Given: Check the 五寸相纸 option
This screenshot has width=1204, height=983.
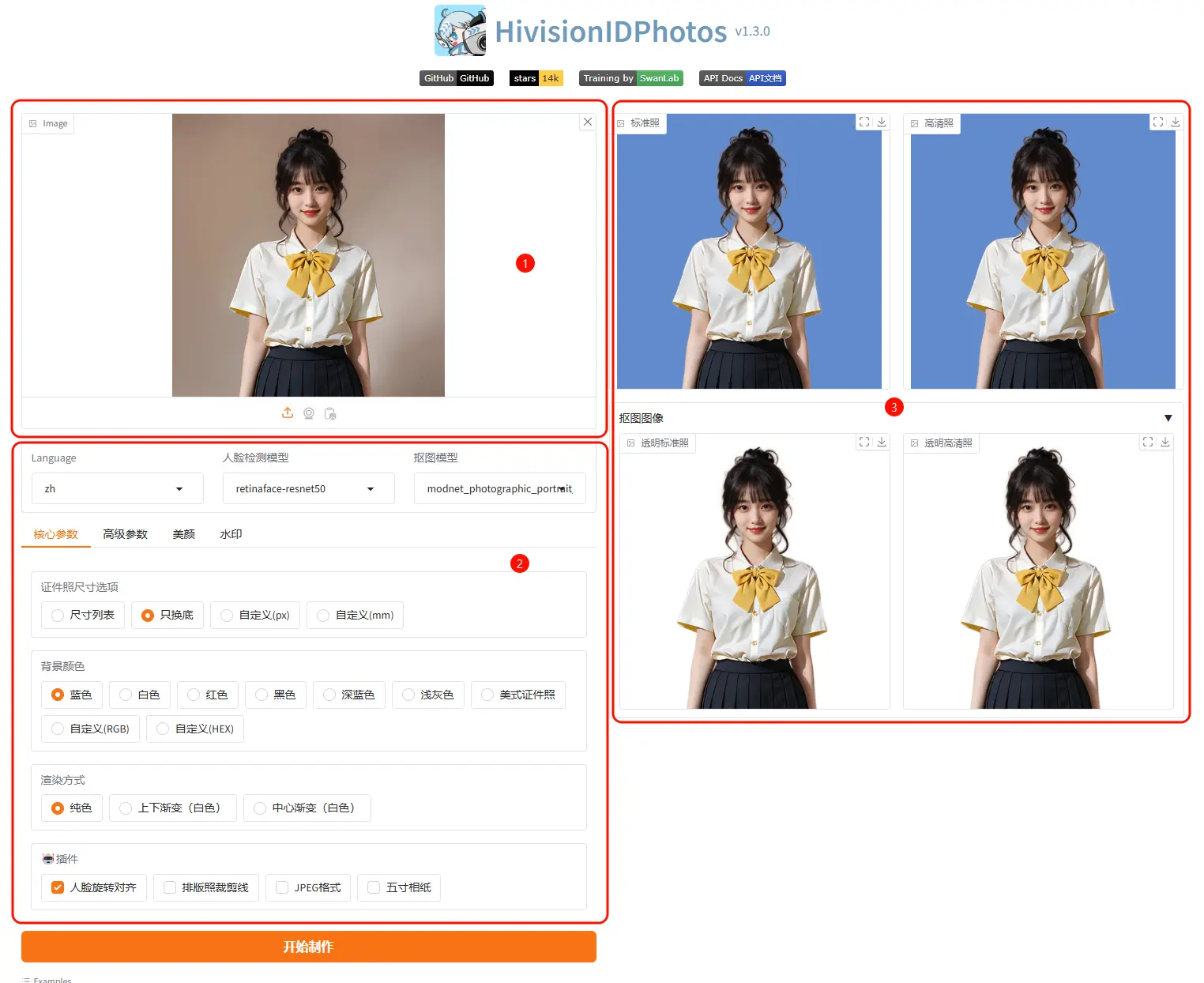Looking at the screenshot, I should click(x=373, y=887).
